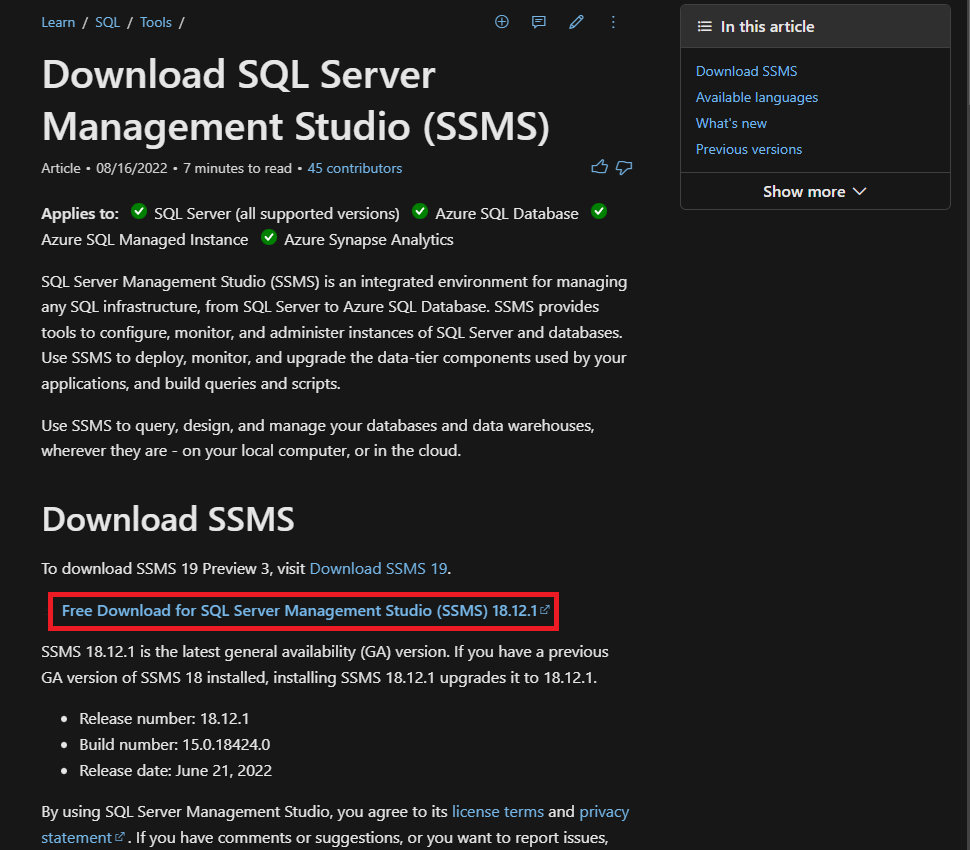Viewport: 970px width, 850px height.
Task: Click the Release date: June 21, 2022 bullet
Action: tap(176, 771)
